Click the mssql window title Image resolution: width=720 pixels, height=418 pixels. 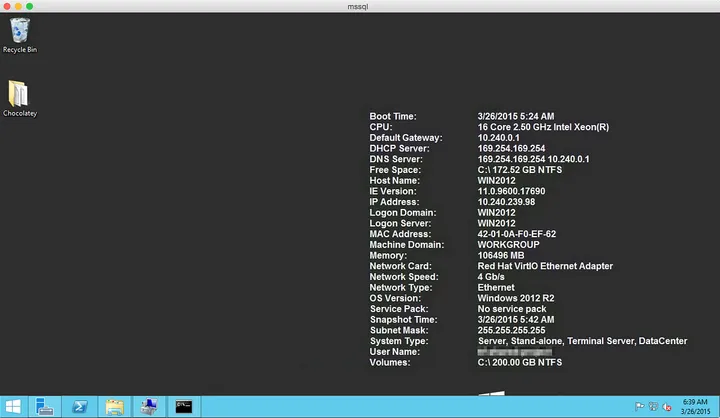point(358,6)
